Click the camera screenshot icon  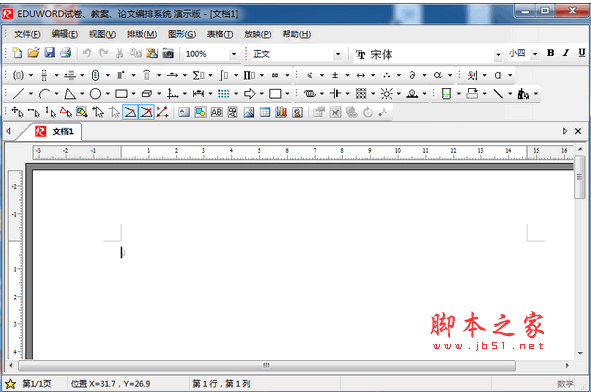pyautogui.click(x=168, y=53)
